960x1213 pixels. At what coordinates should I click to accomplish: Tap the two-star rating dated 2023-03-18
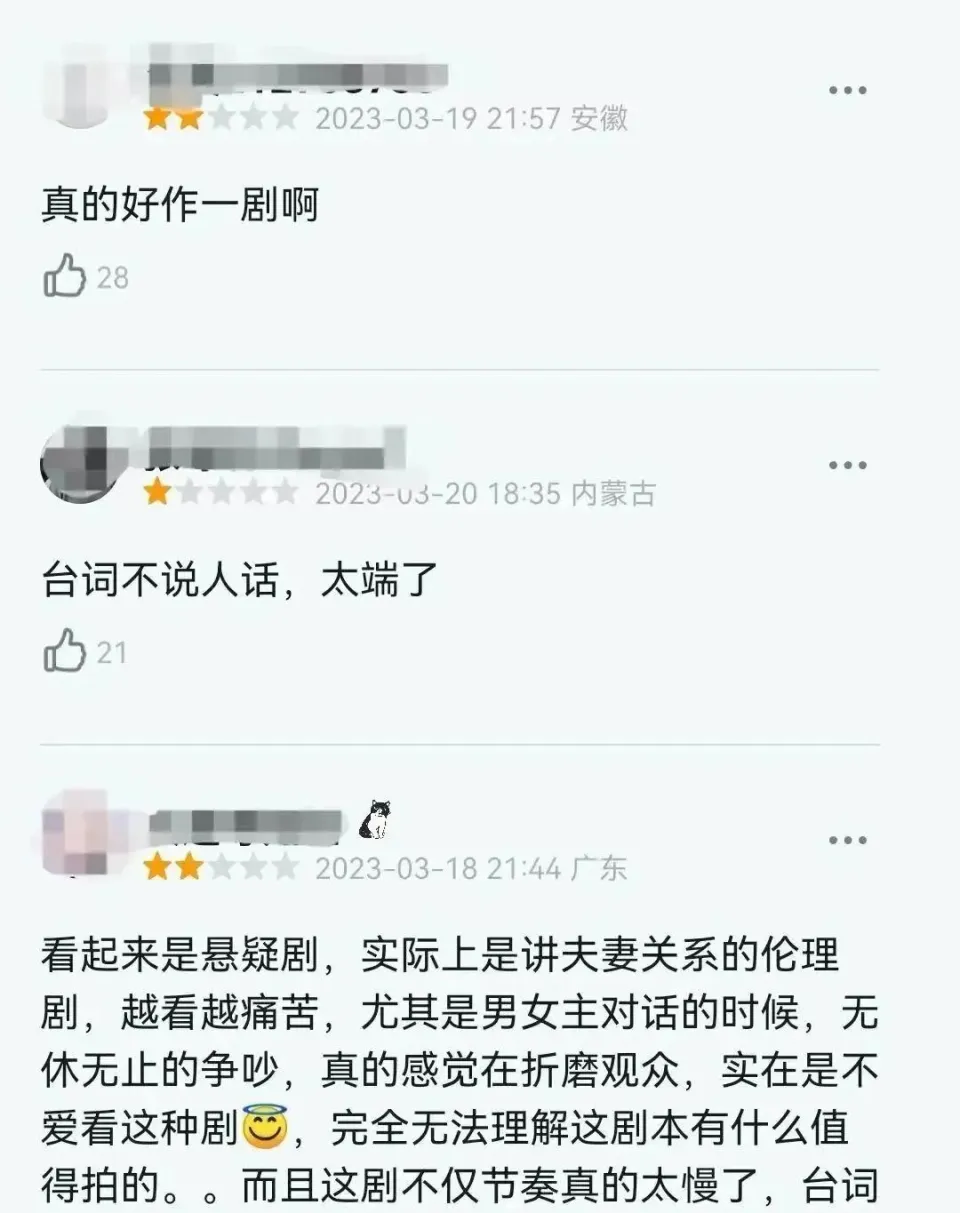[221, 868]
